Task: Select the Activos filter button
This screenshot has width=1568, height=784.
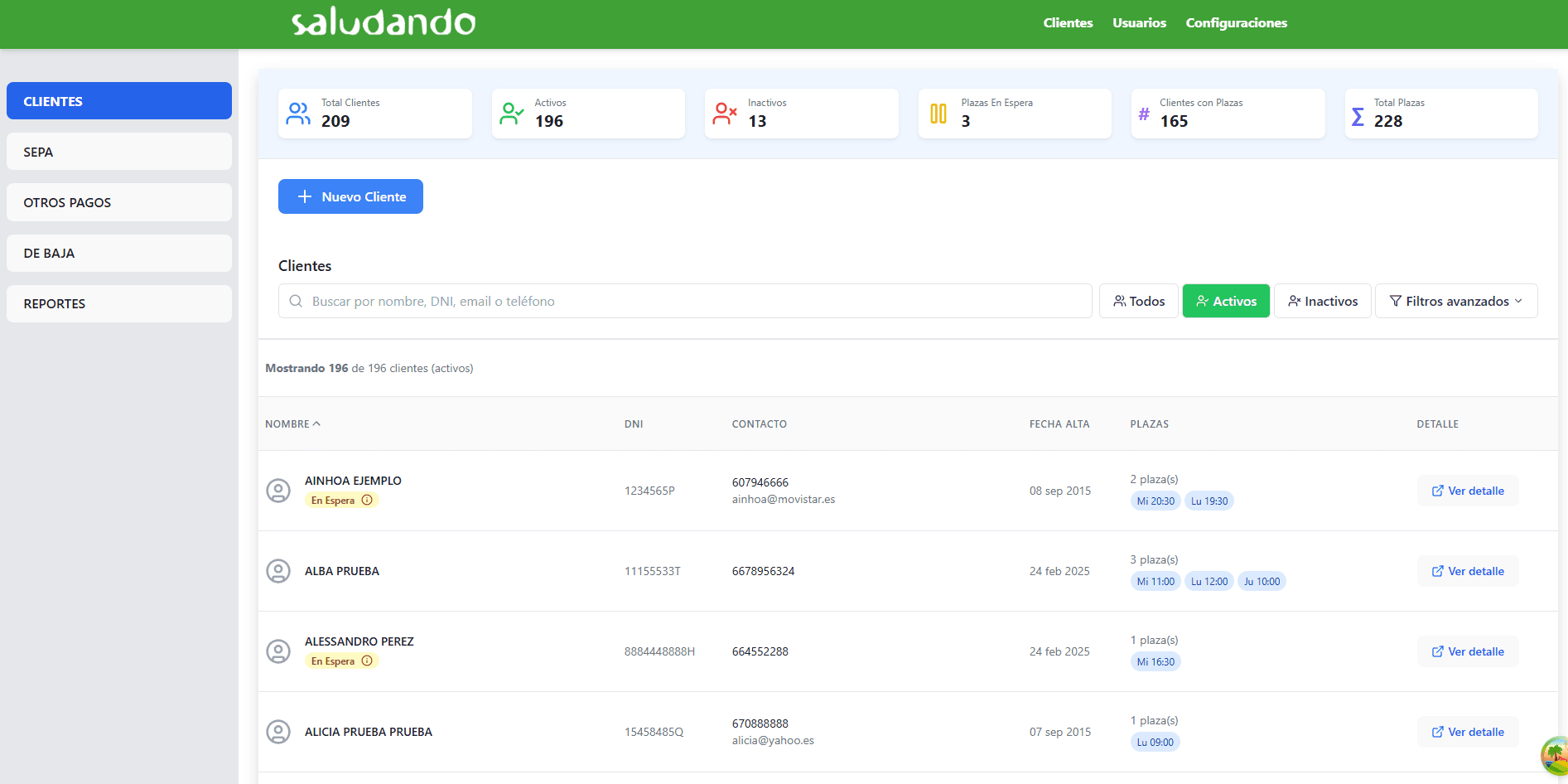Action: click(x=1225, y=301)
